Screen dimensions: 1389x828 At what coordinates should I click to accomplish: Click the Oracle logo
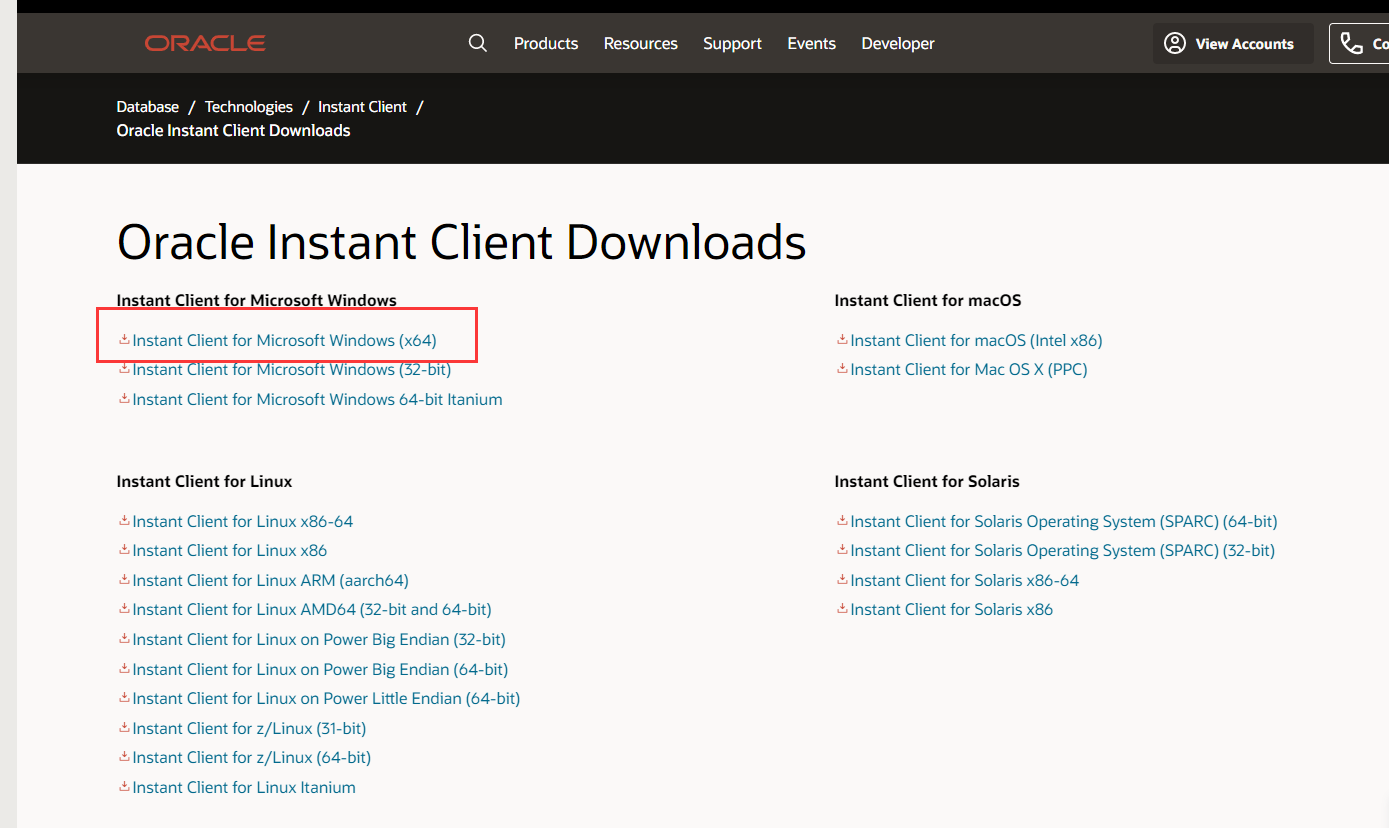point(204,42)
